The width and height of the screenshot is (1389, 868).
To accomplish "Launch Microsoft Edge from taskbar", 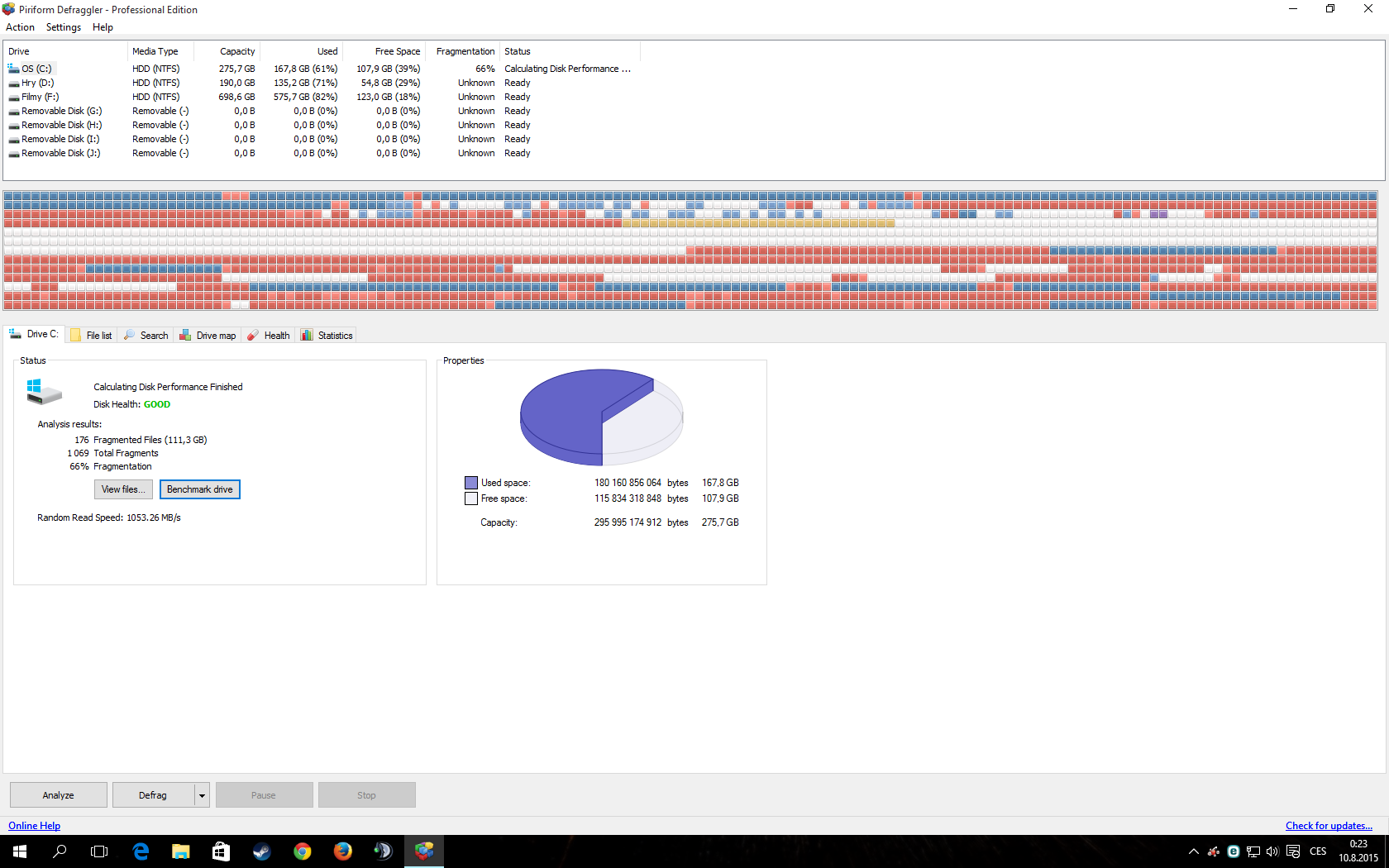I will coord(141,851).
